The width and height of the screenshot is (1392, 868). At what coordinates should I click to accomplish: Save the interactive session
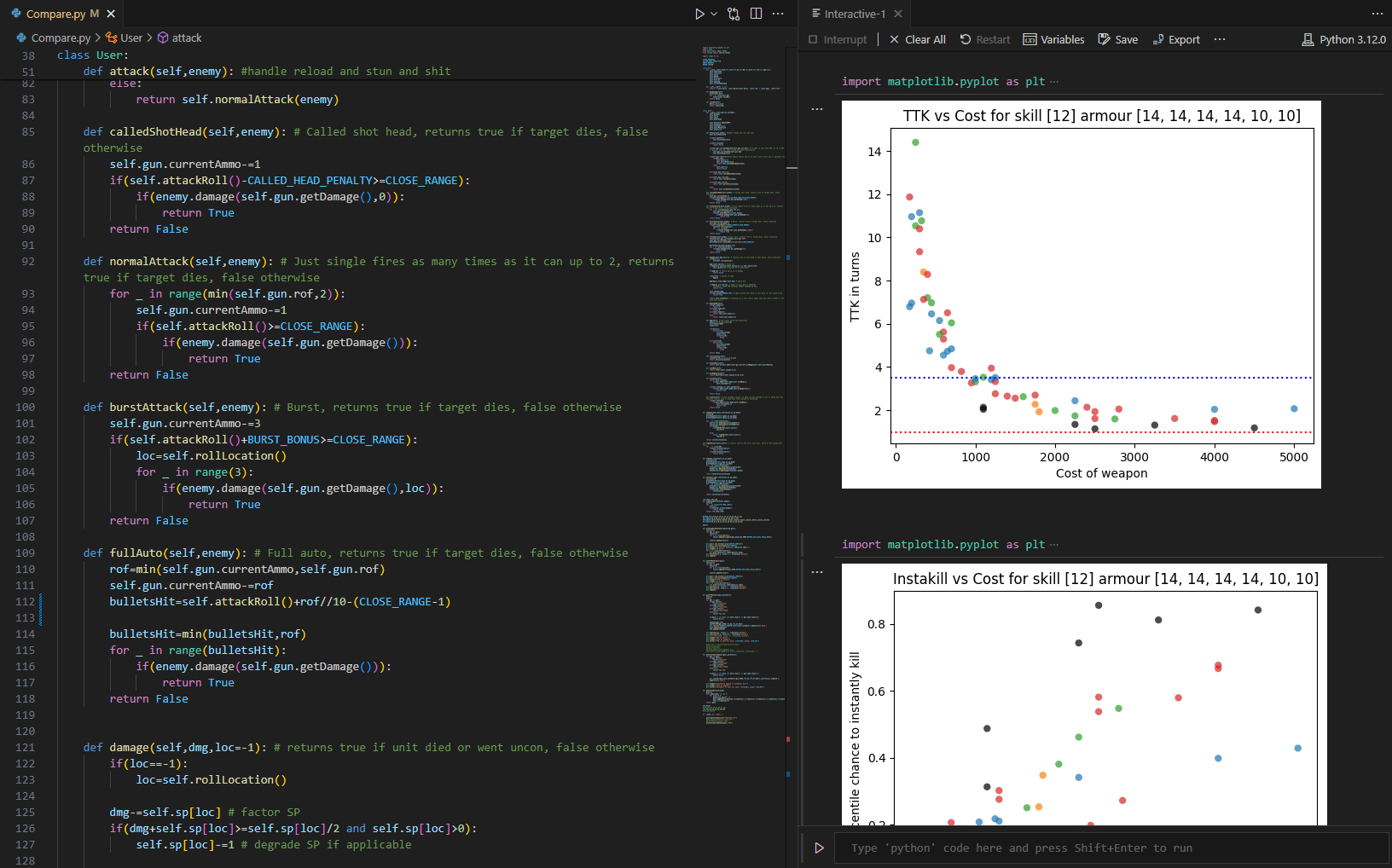(1117, 39)
